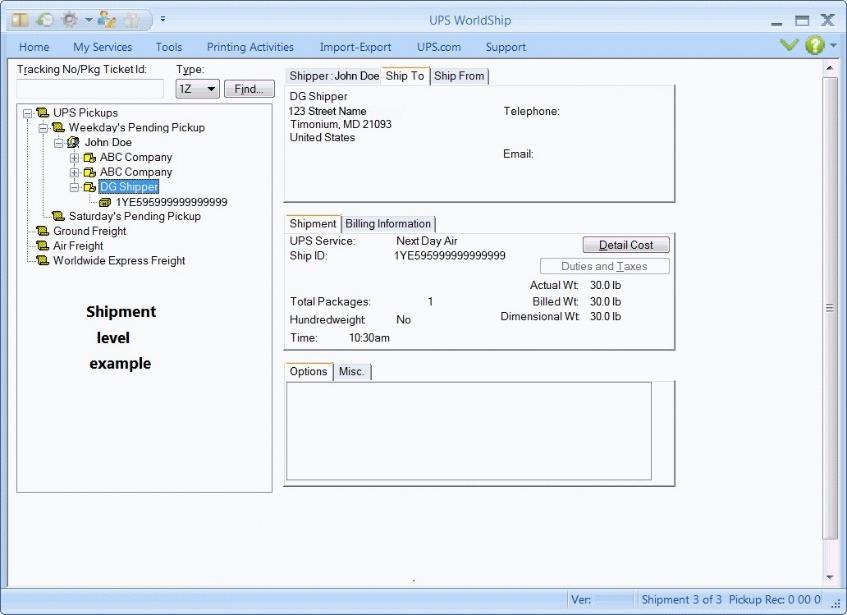This screenshot has height=615, width=847.
Task: Click Pickup Rec: 0 00 0 in status bar
Action: 775,599
